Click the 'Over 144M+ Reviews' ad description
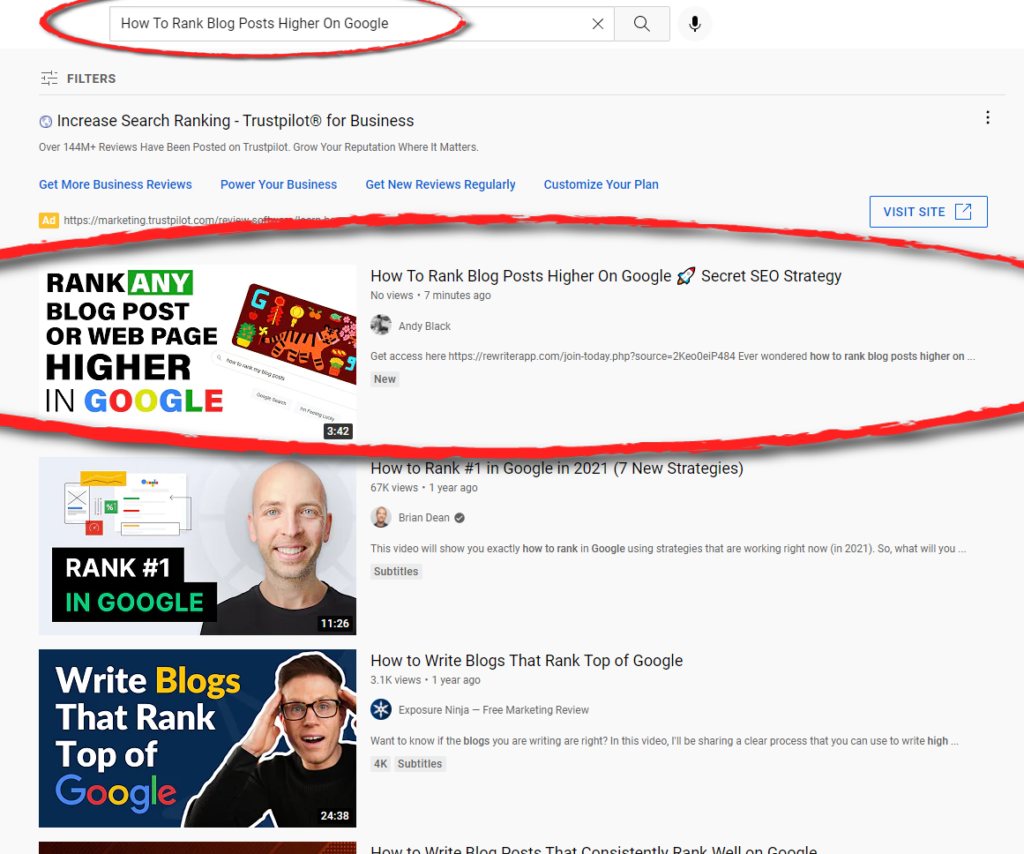Screen dimensions: 1024x854 pos(259,148)
